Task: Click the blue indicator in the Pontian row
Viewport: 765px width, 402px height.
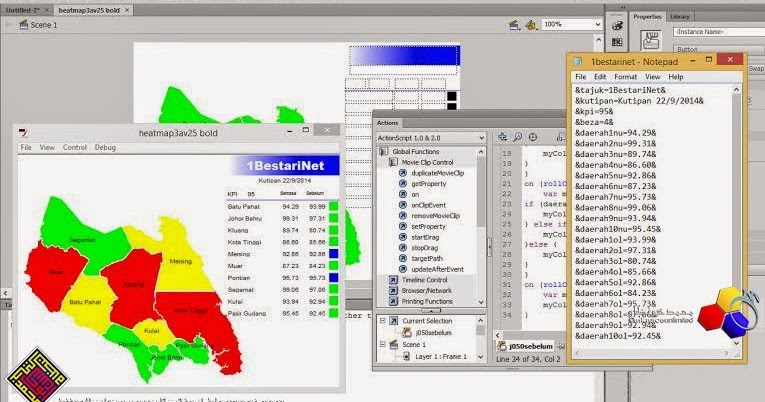Action: point(334,278)
